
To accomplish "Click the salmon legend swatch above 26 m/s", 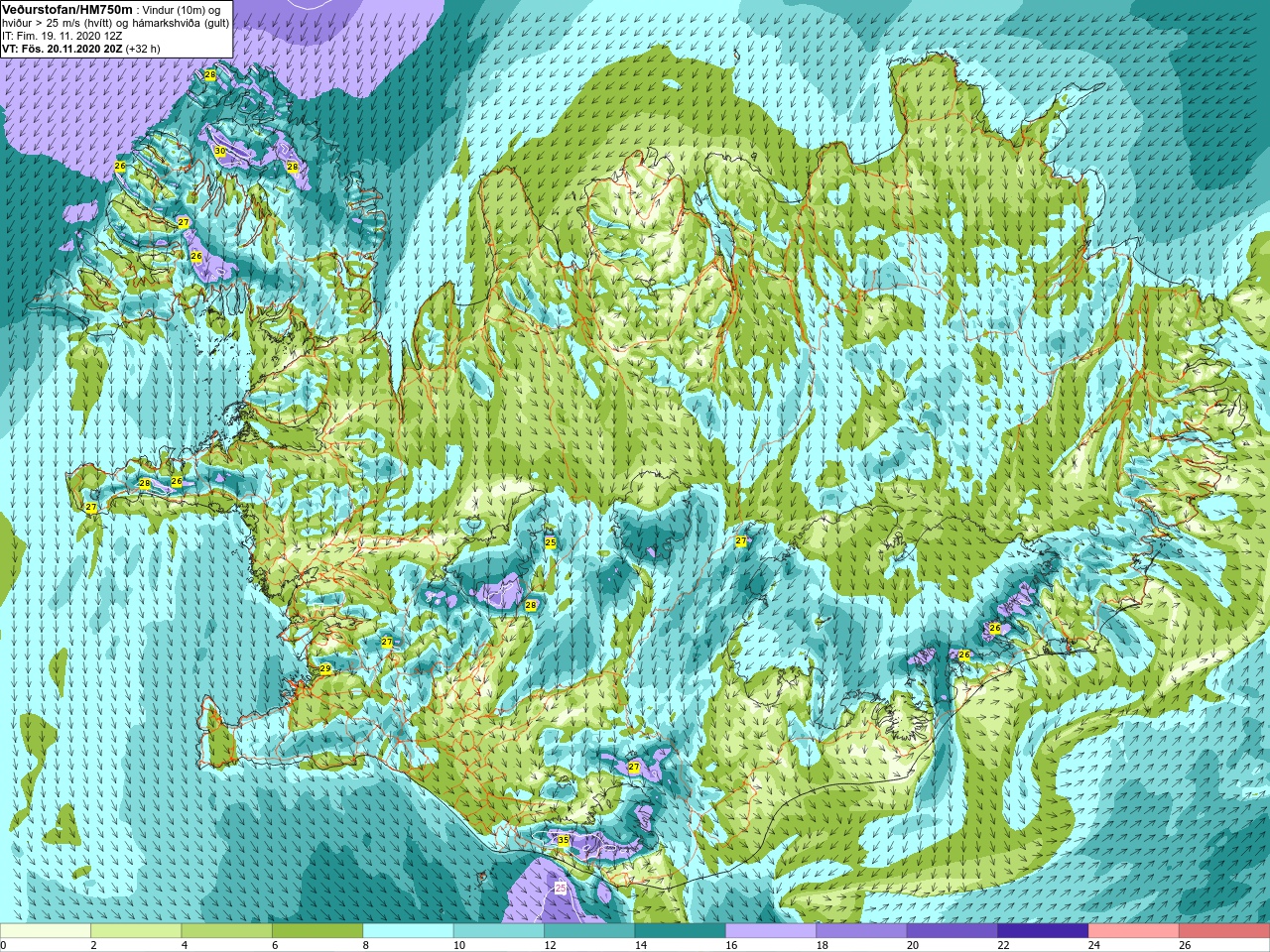I will [1224, 931].
